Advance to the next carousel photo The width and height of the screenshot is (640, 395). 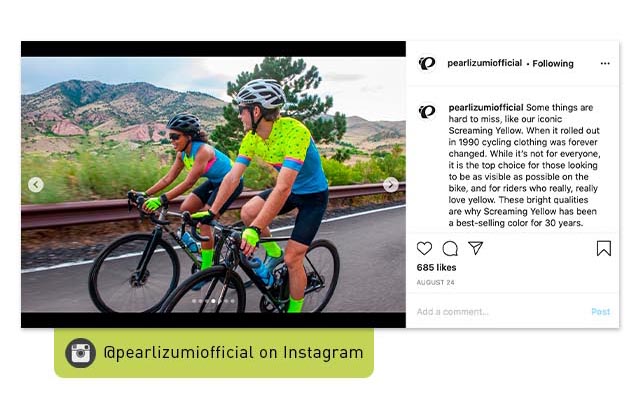(x=391, y=185)
